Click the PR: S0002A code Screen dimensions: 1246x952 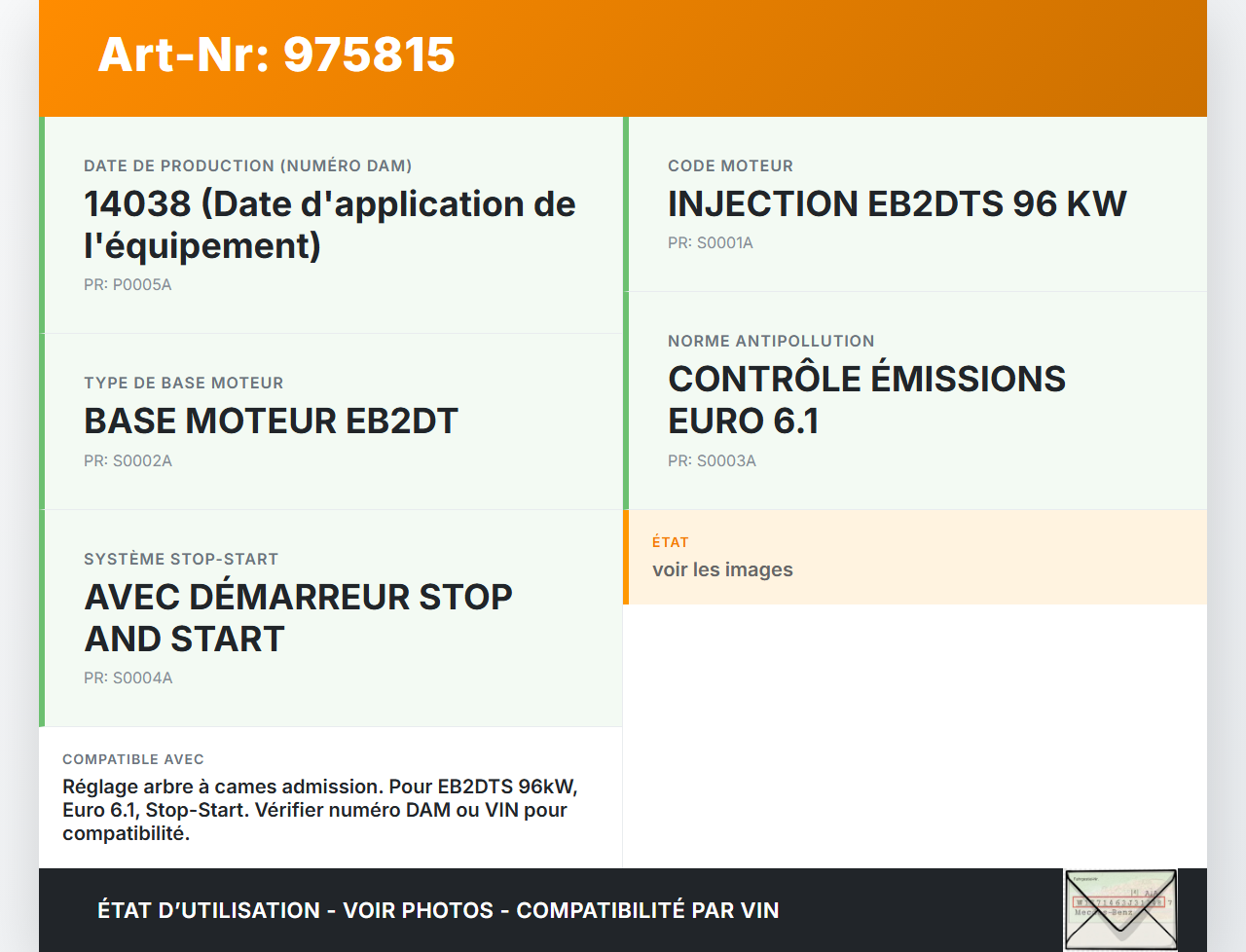coord(128,461)
